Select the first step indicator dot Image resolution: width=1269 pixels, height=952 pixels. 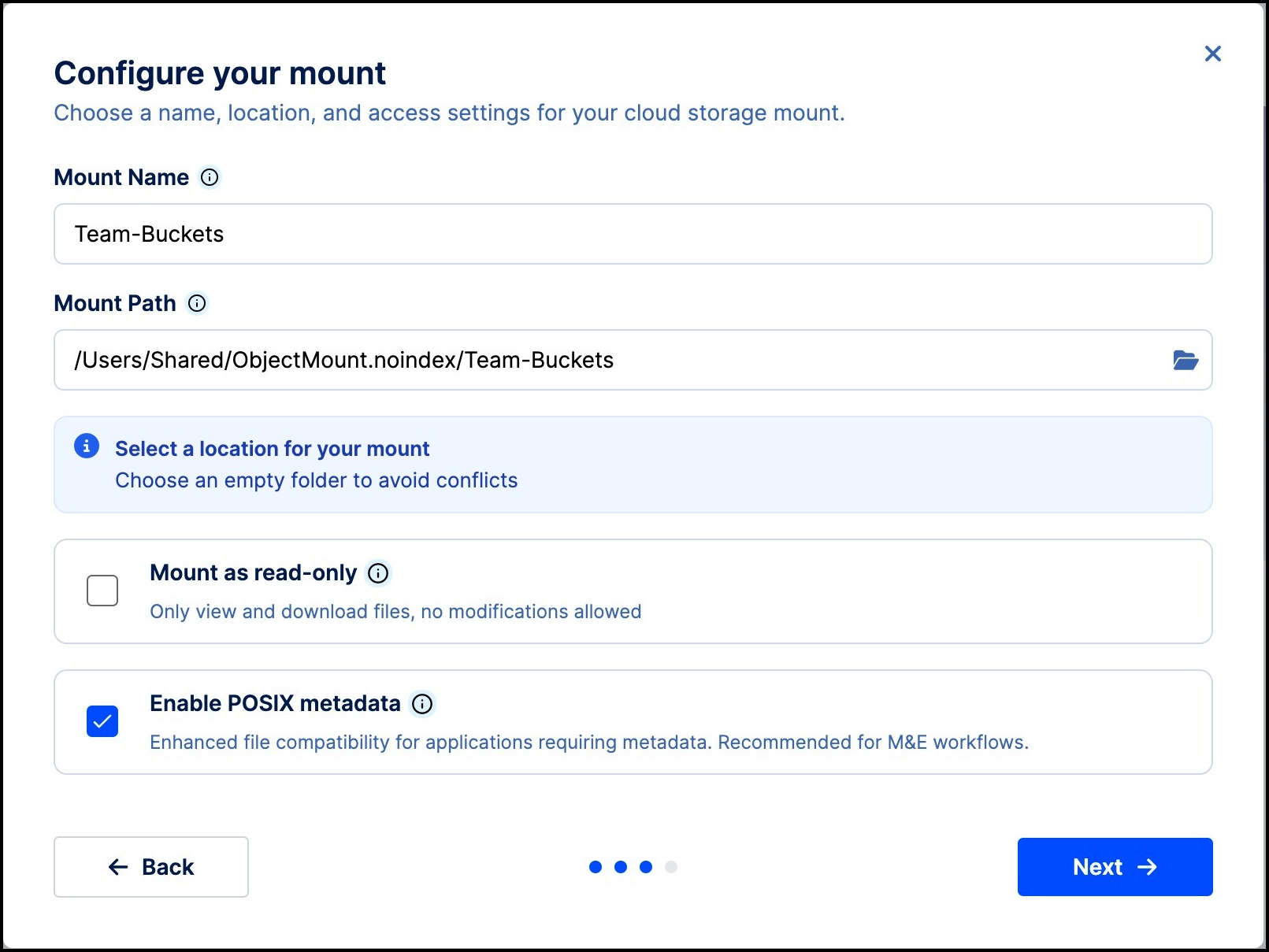(596, 867)
